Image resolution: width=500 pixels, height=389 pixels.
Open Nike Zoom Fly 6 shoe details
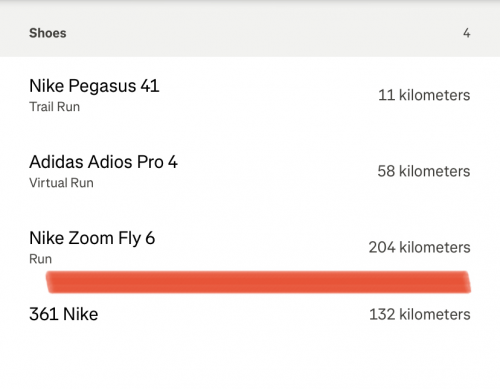[250, 247]
